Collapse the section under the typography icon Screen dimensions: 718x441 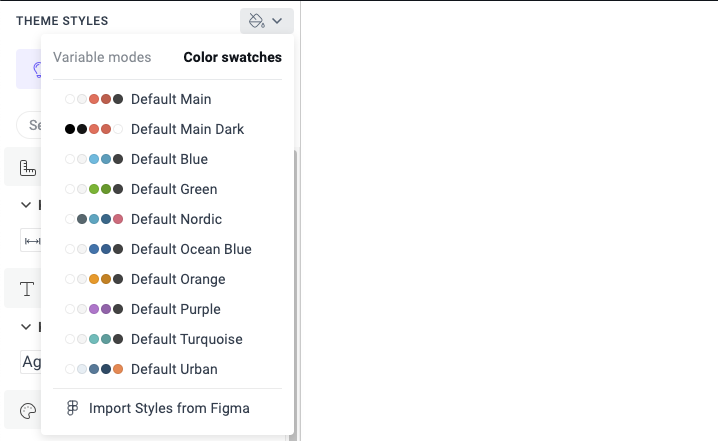click(26, 326)
